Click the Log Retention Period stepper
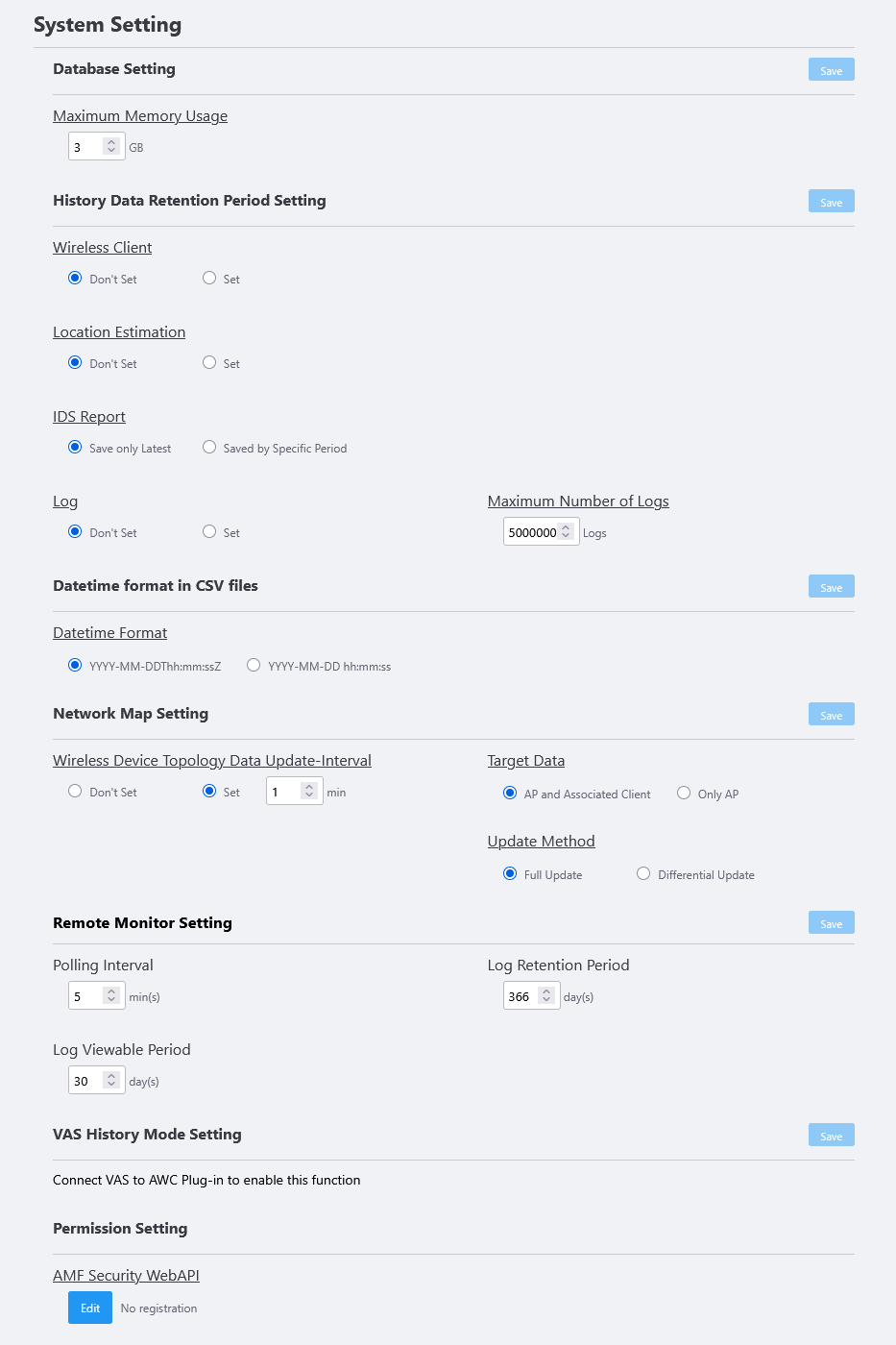Screen dimensions: 896x1345 pos(546,995)
